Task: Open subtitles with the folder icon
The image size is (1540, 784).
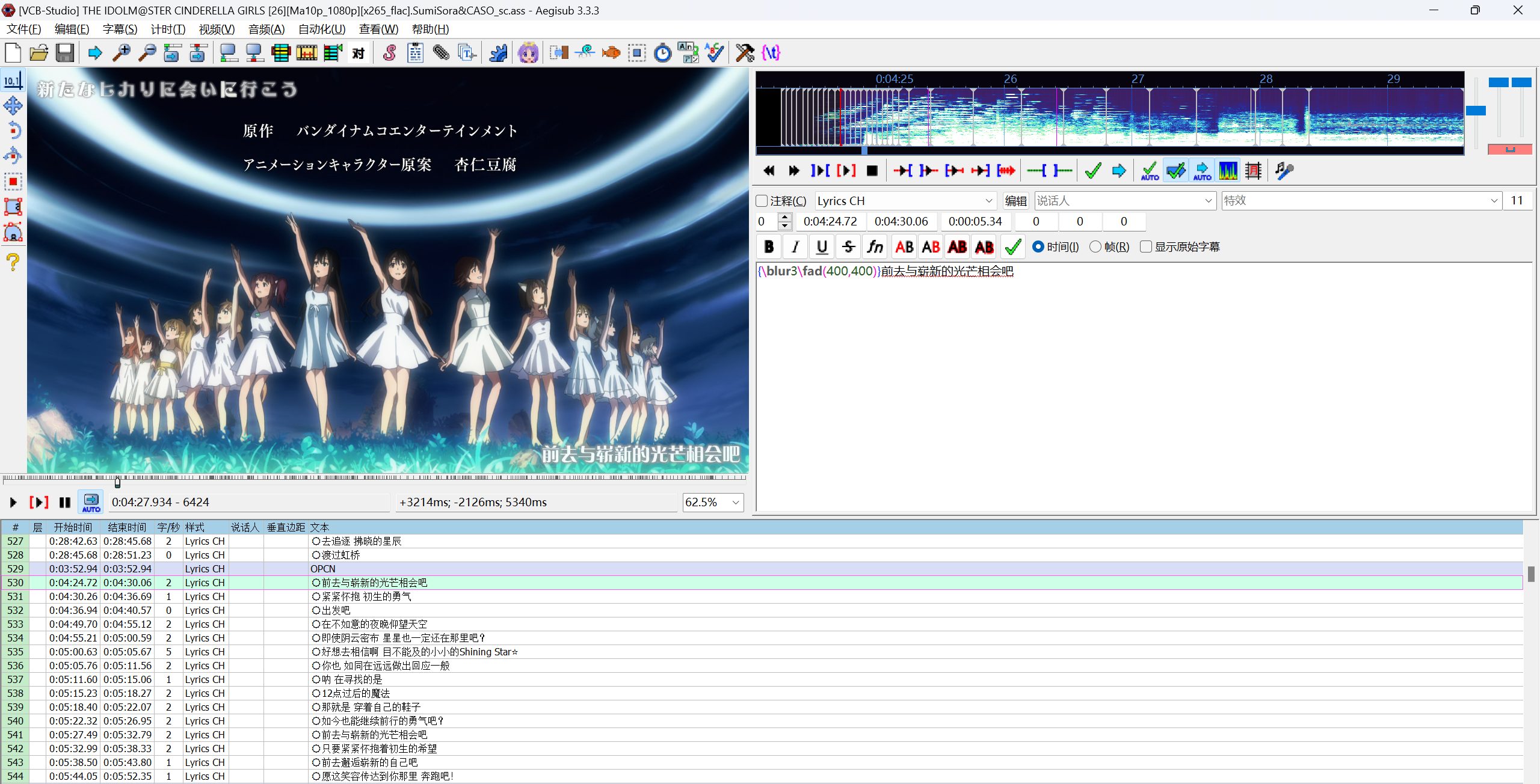Action: [x=39, y=53]
